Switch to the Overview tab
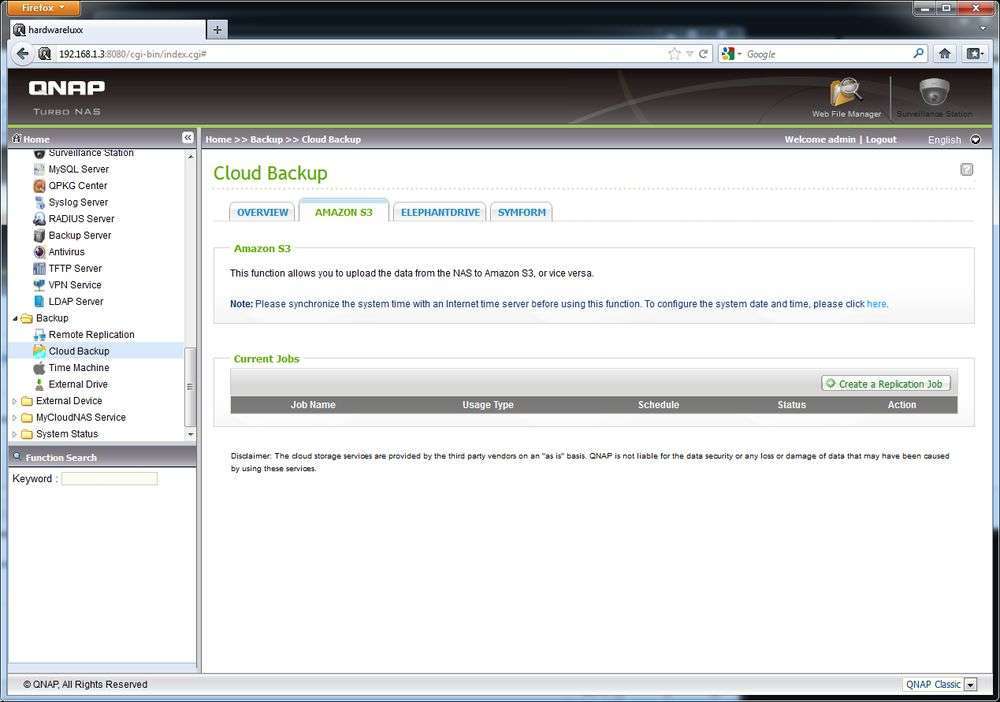The image size is (1000, 702). click(262, 212)
